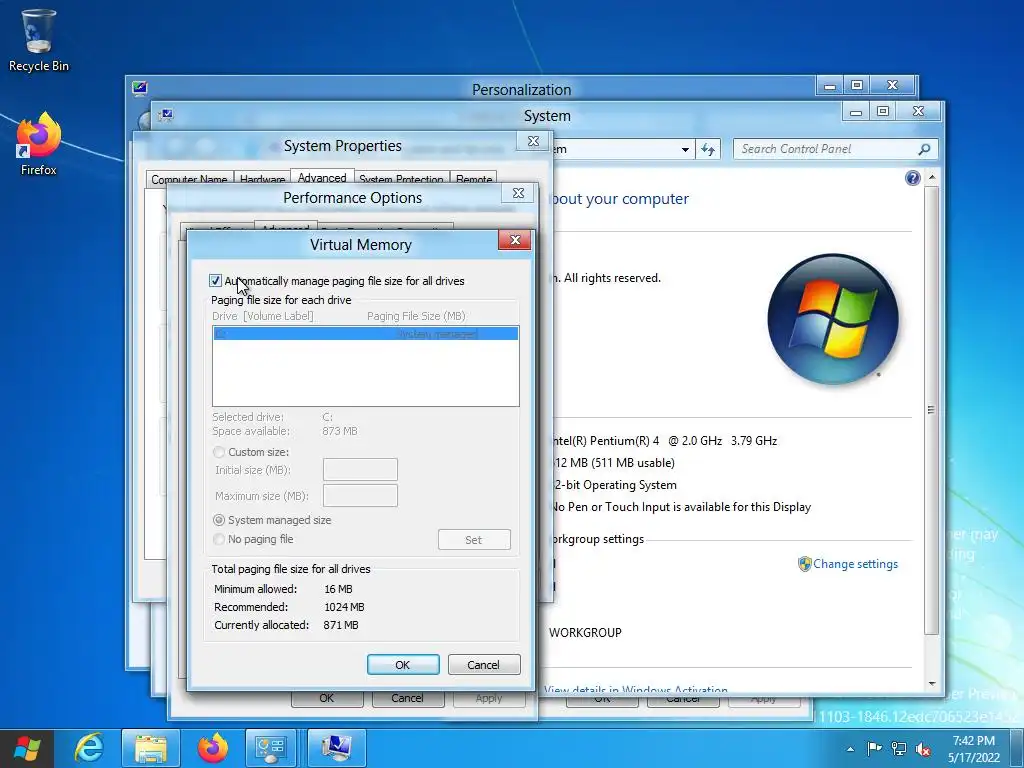Minimize the System window

coord(856,112)
